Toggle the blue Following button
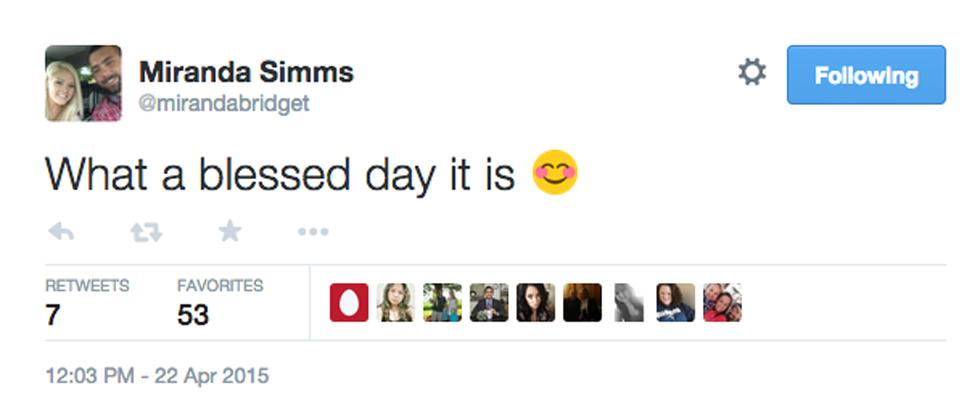The width and height of the screenshot is (980, 412). [865, 75]
